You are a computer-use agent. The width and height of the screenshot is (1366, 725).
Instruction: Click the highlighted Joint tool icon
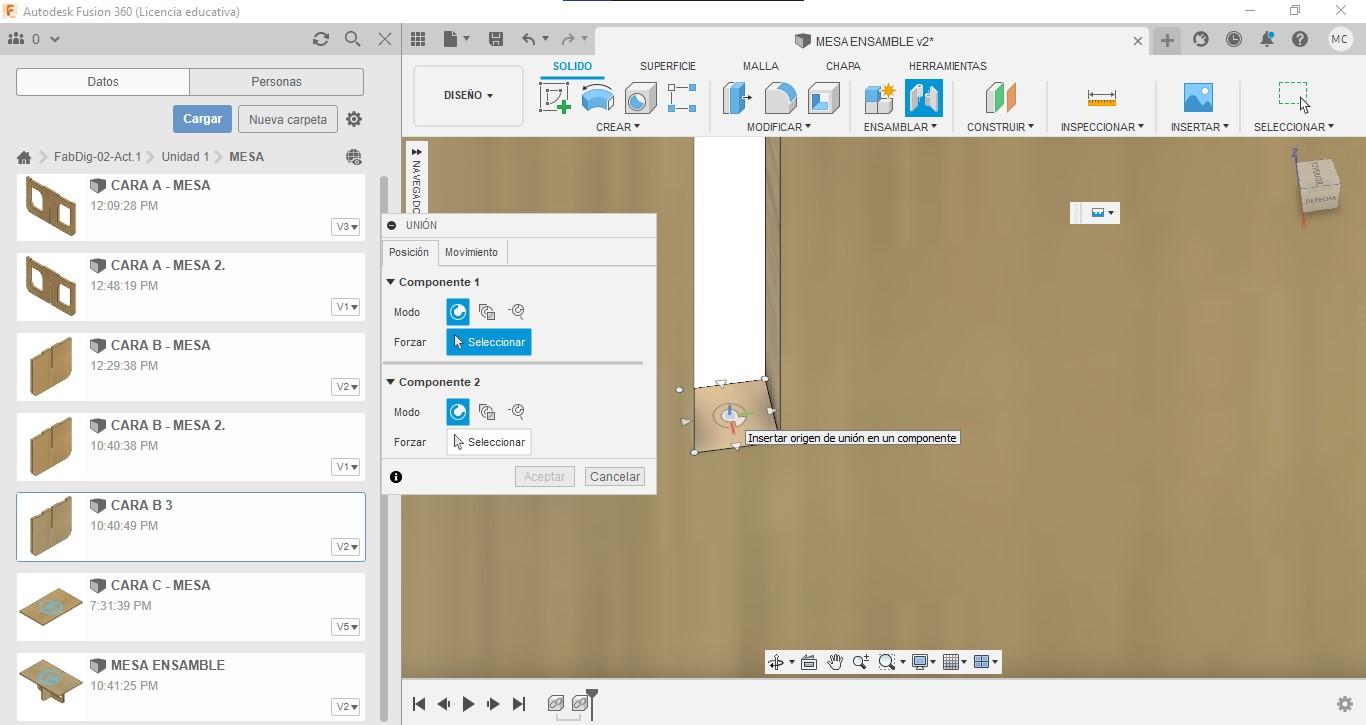924,98
